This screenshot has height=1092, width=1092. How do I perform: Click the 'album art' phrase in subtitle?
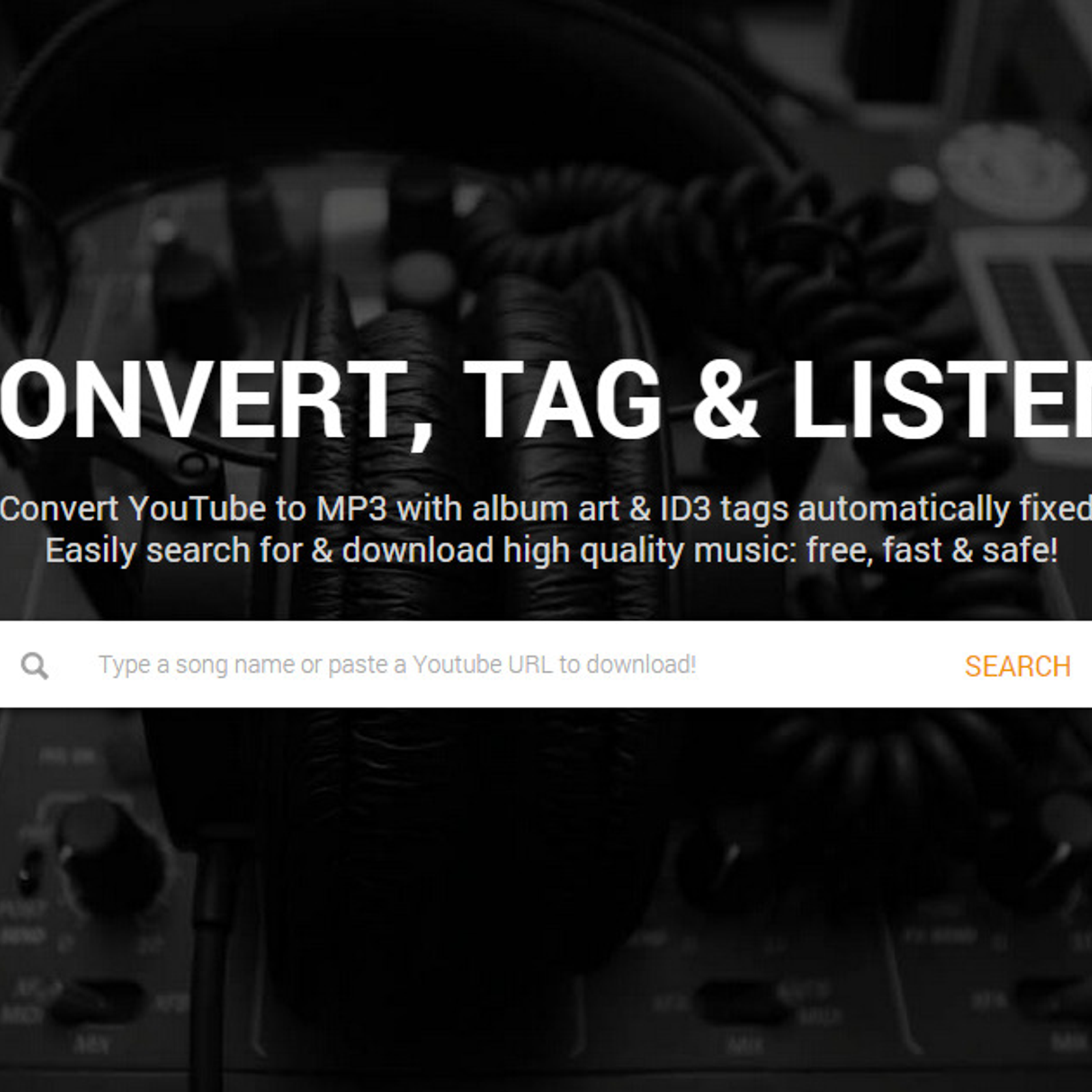[546, 508]
